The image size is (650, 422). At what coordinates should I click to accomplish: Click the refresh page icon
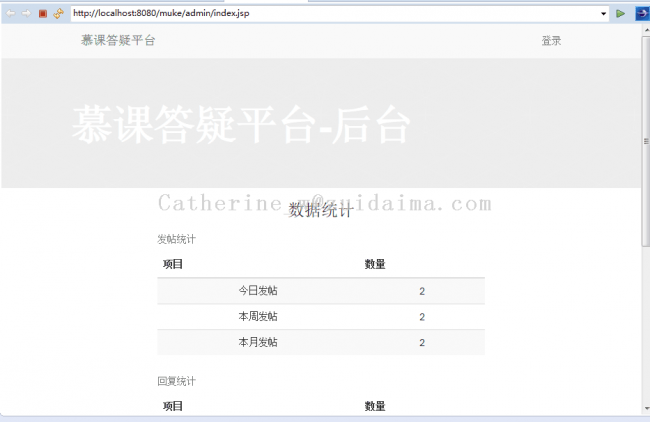[58, 13]
